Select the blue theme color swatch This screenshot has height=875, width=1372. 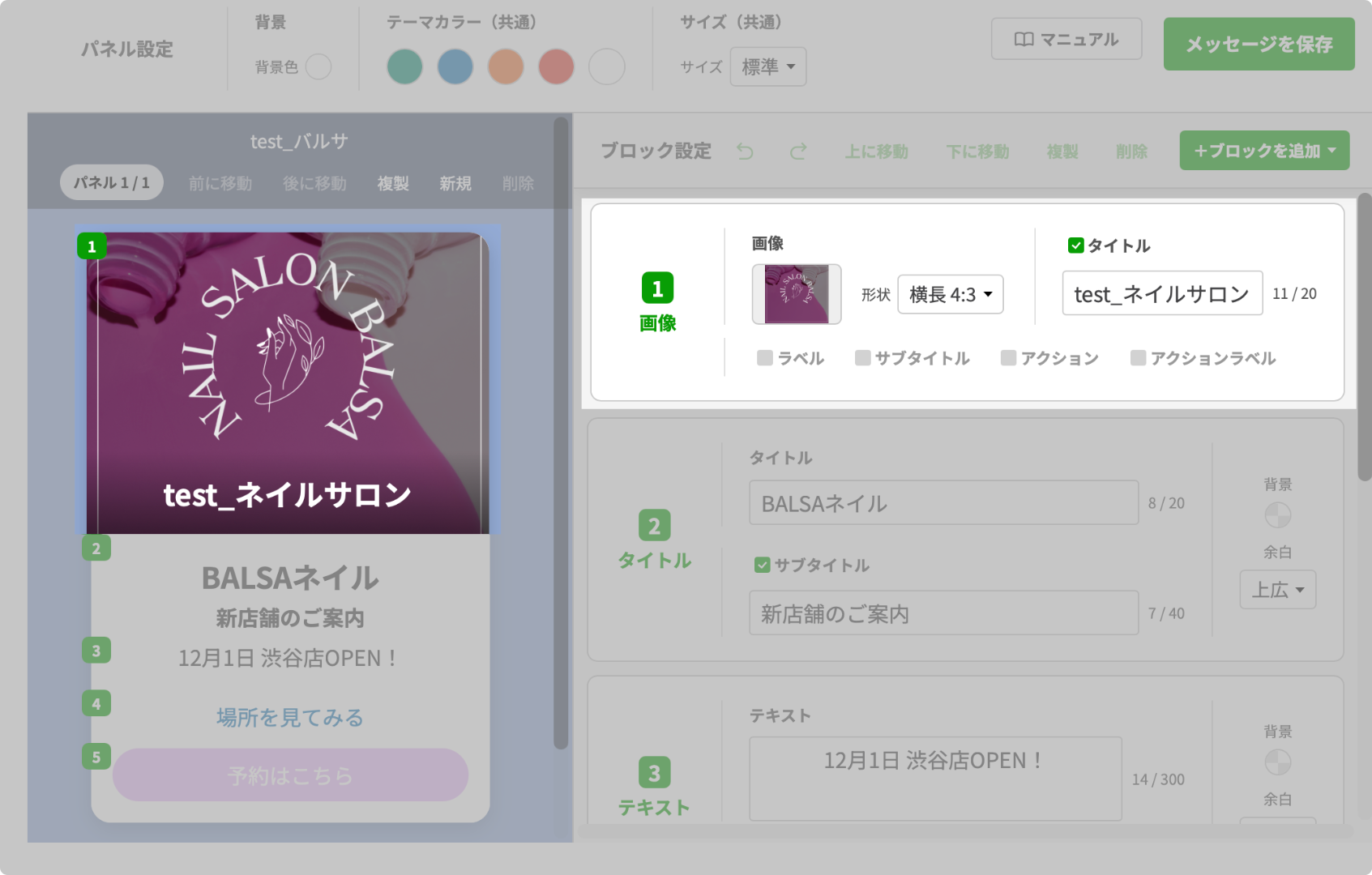point(455,66)
